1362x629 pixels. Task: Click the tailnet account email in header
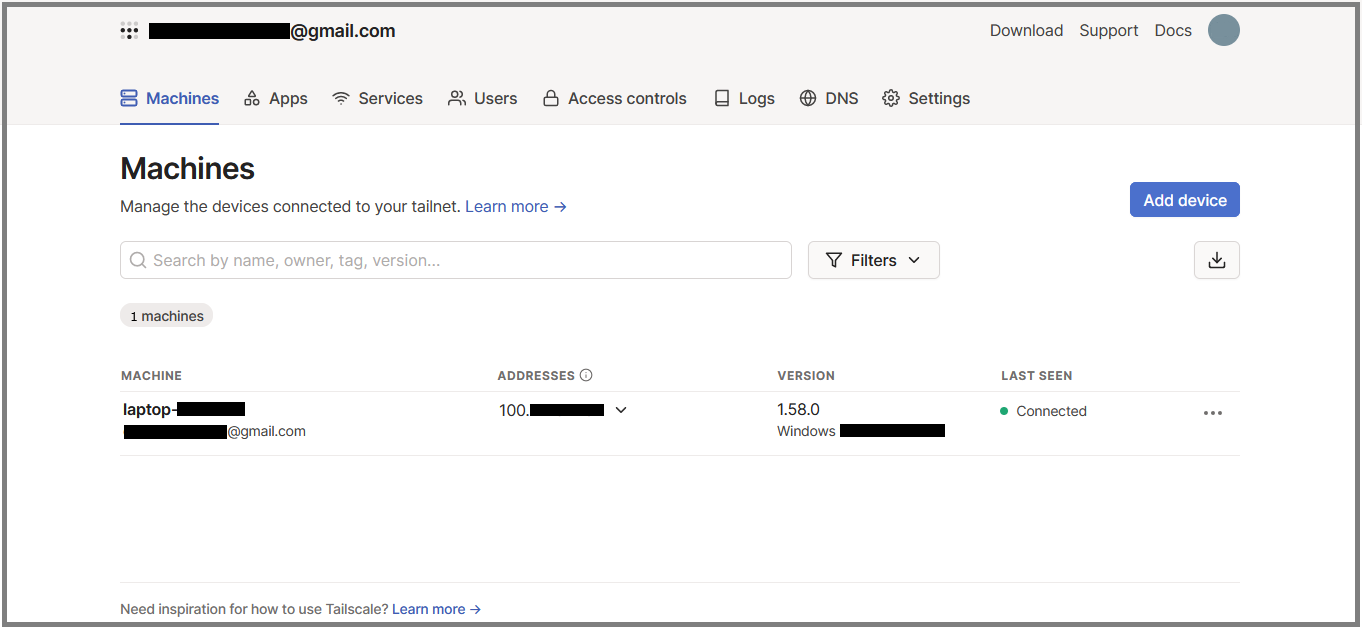[x=272, y=31]
